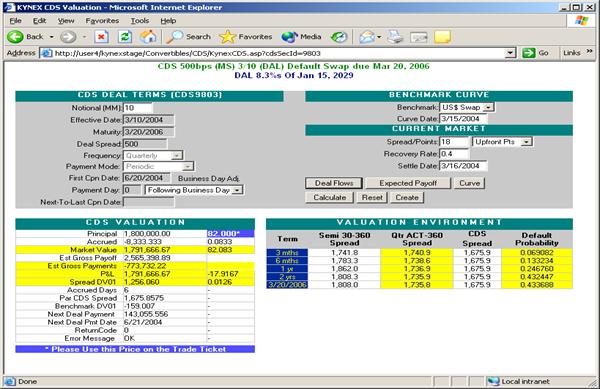Click the Print icon
Screen dimensions: 600x389
pyautogui.click(x=395, y=37)
